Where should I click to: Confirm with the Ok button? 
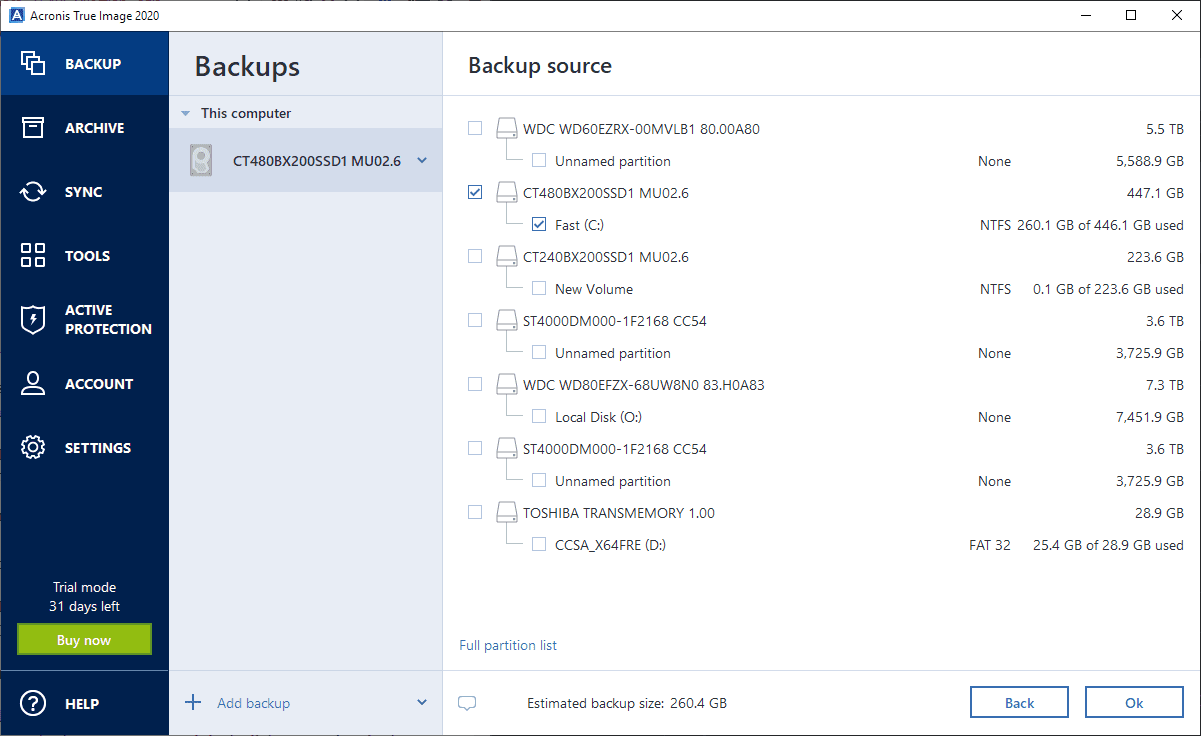(x=1134, y=703)
